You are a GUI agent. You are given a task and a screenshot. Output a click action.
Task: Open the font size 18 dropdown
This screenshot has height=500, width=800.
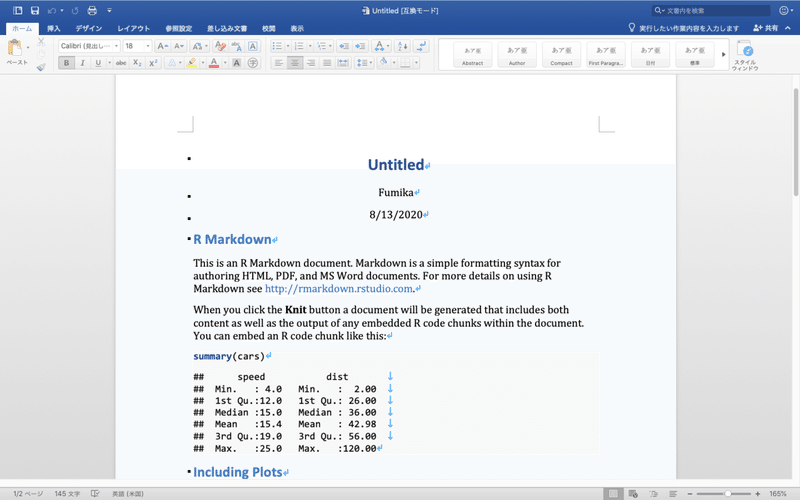148,46
